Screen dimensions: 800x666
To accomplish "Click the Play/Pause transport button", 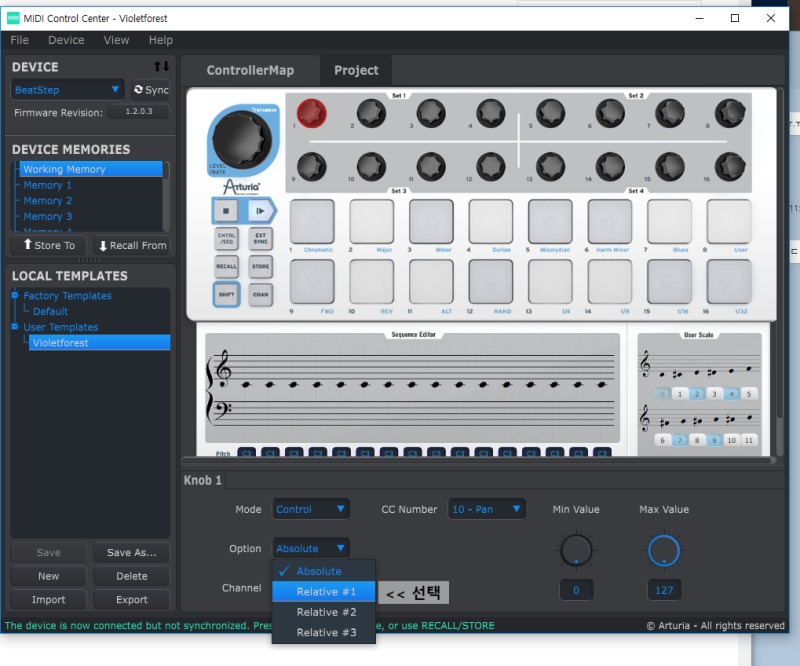I will point(260,210).
